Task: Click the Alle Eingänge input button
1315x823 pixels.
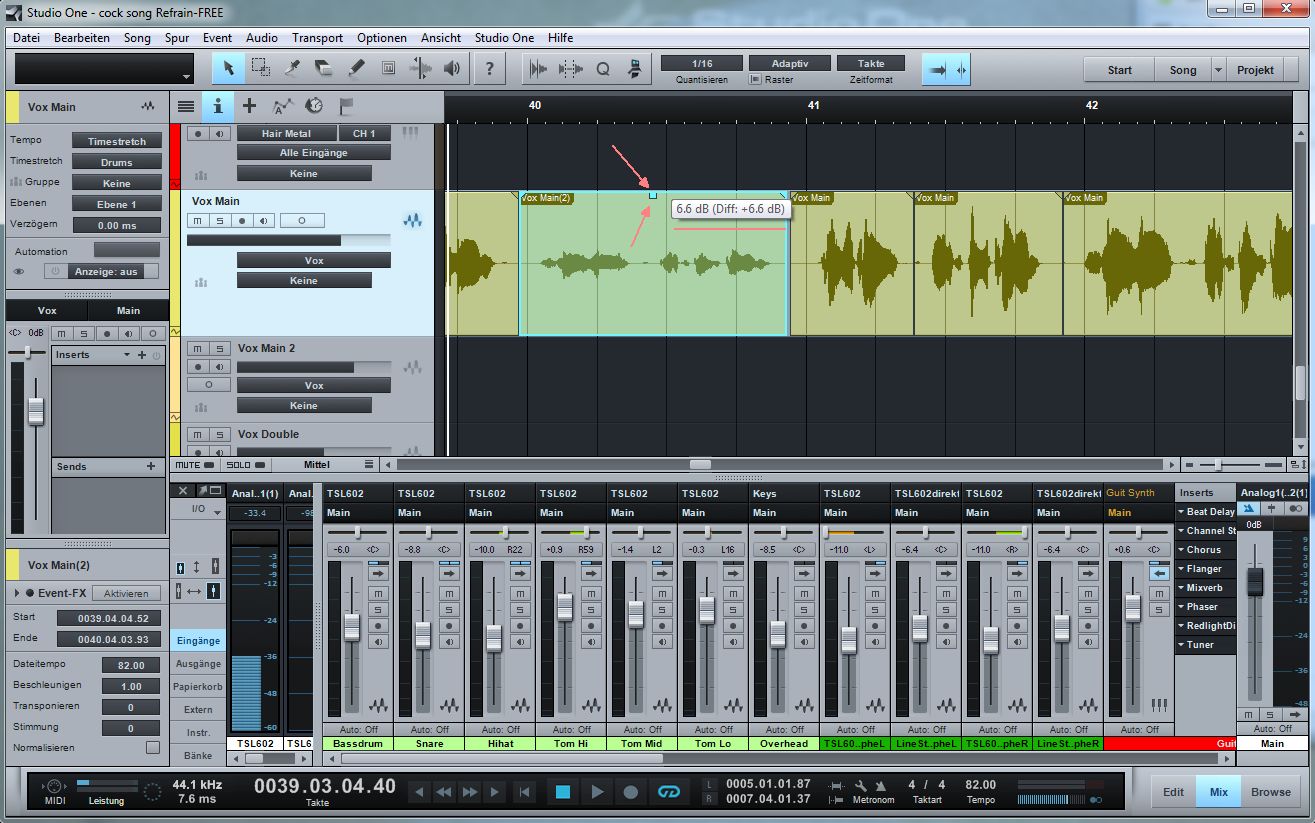Action: (313, 153)
